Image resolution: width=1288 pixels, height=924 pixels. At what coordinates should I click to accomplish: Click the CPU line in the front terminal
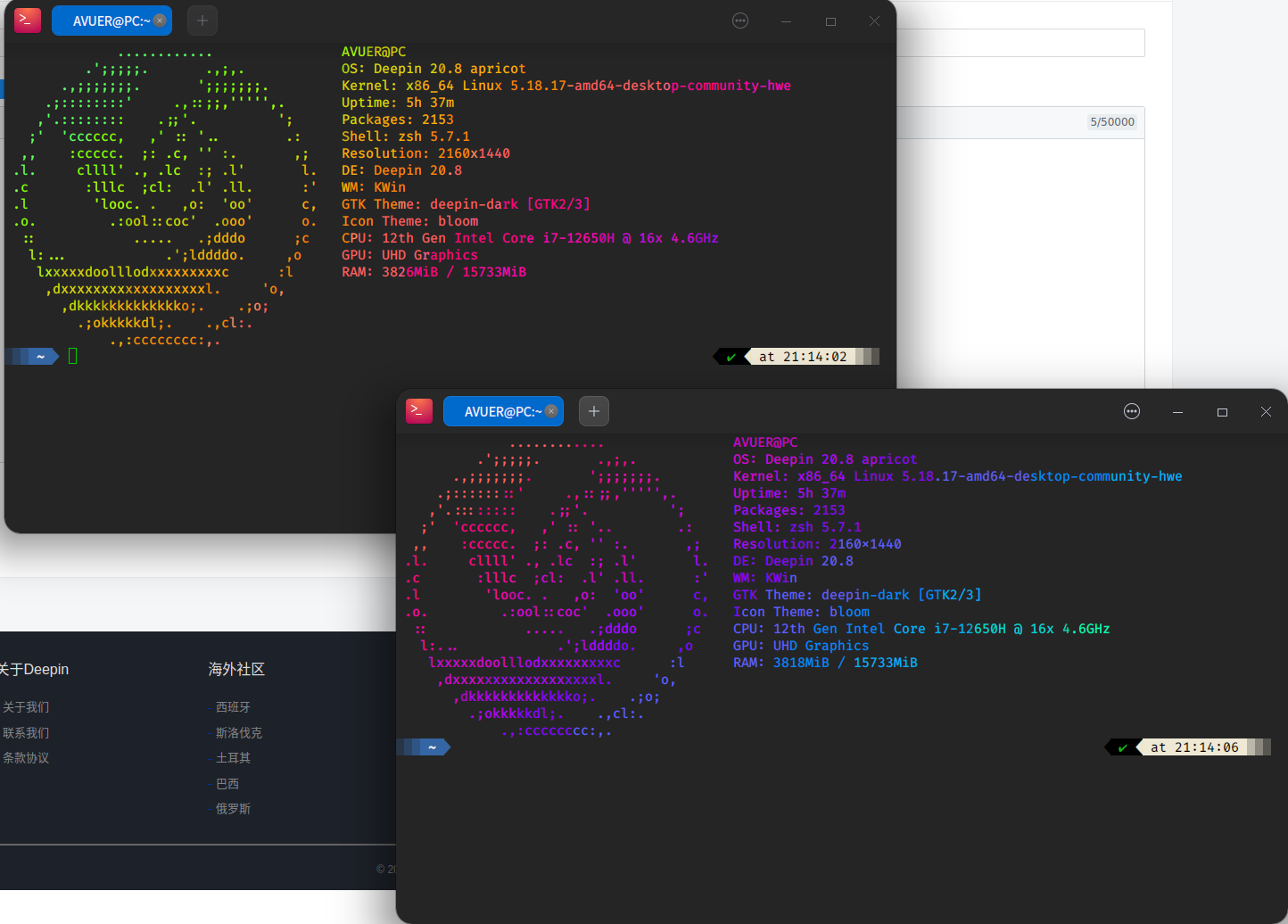tap(921, 629)
